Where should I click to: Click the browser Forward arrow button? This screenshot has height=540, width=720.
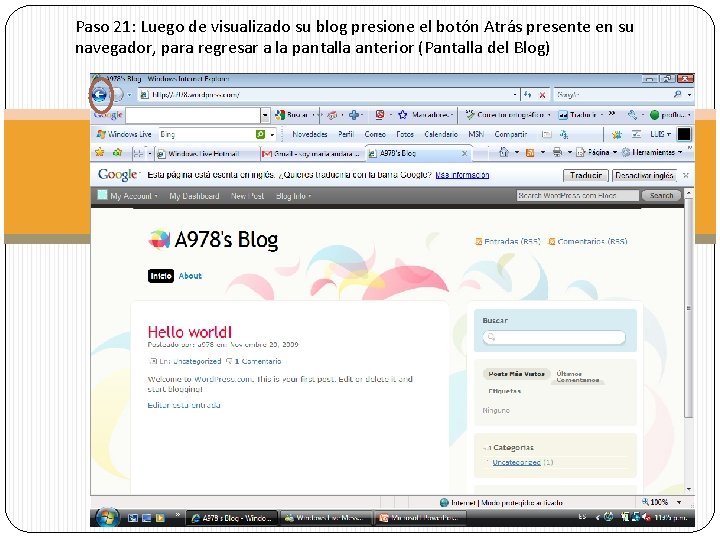pos(117,95)
